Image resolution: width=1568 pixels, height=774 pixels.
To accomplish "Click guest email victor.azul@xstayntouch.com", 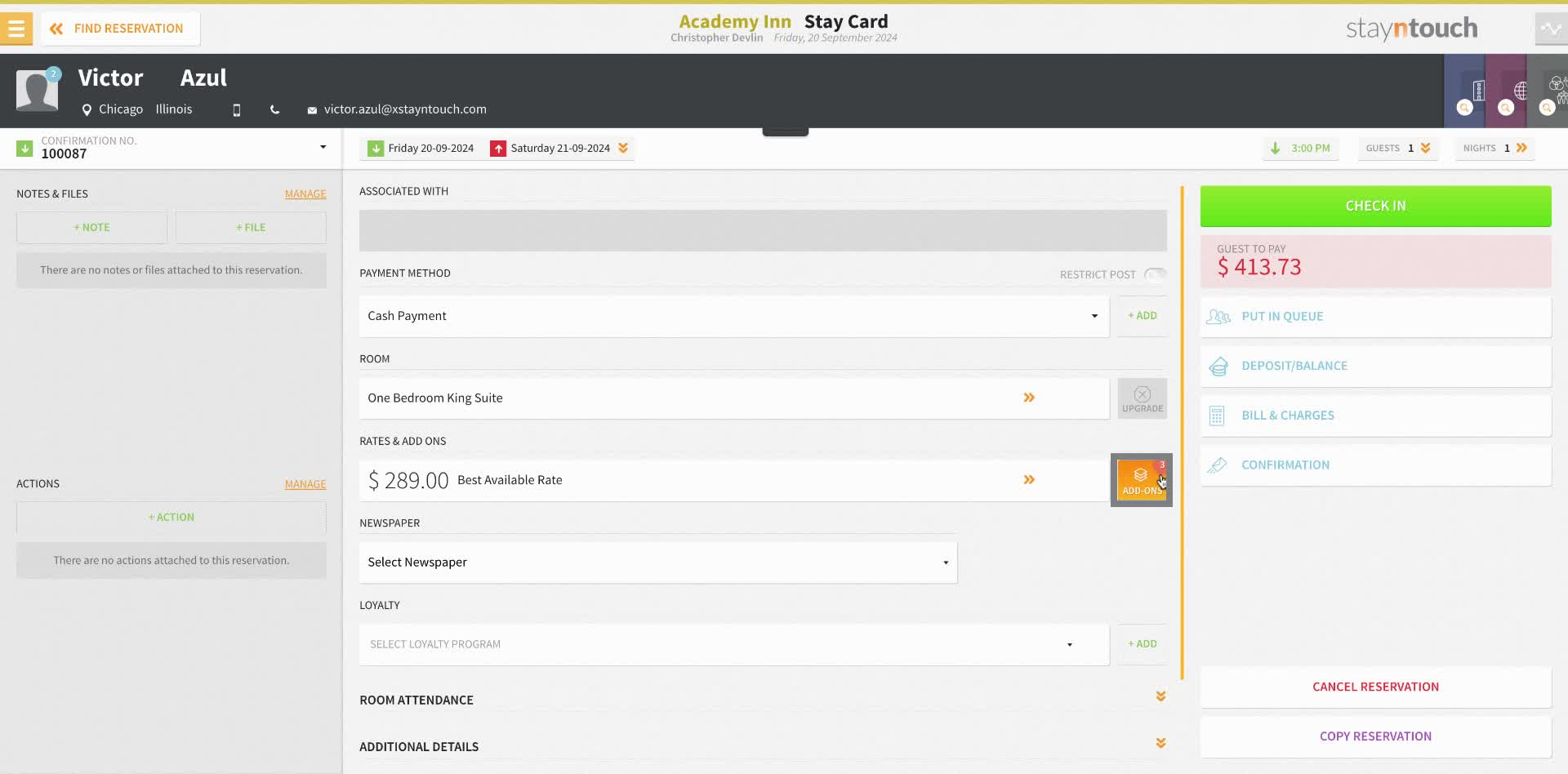I will tap(405, 109).
